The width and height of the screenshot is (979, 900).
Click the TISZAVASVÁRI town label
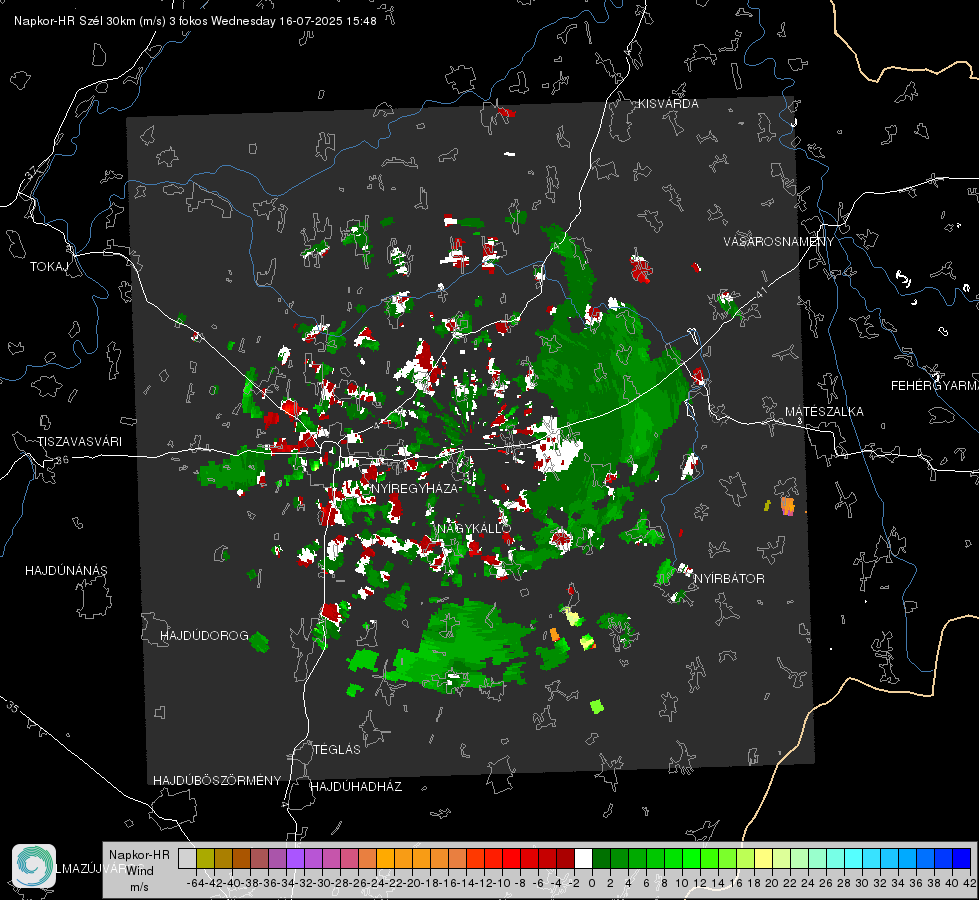point(79,442)
